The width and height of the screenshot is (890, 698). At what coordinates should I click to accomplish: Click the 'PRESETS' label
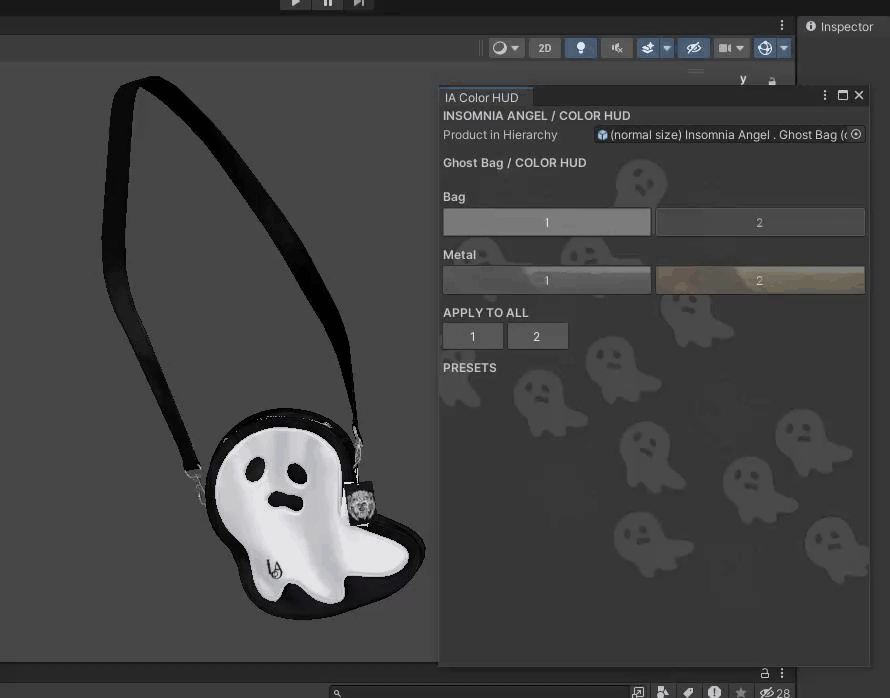point(469,368)
